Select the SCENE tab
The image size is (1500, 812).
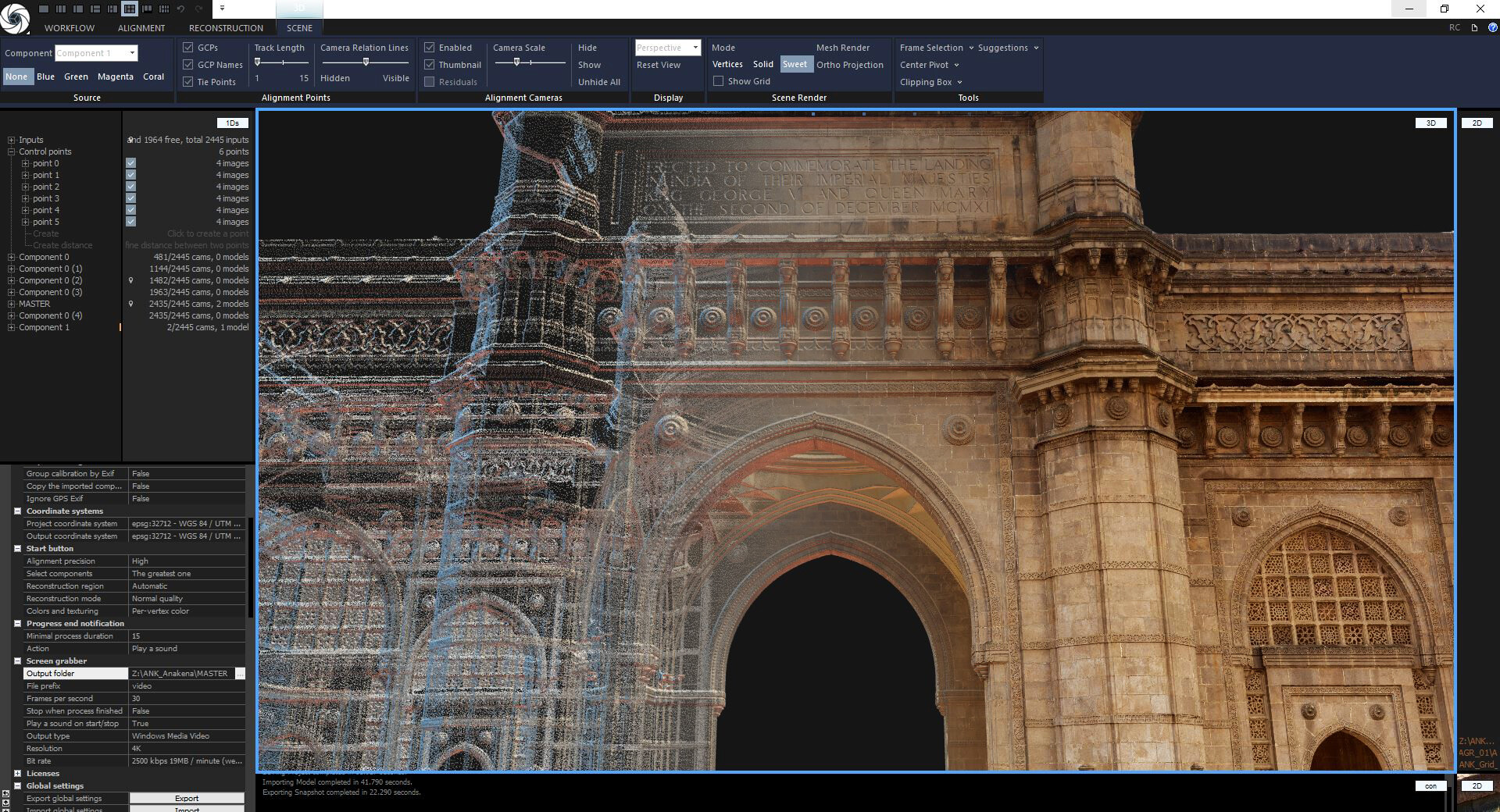(x=299, y=28)
